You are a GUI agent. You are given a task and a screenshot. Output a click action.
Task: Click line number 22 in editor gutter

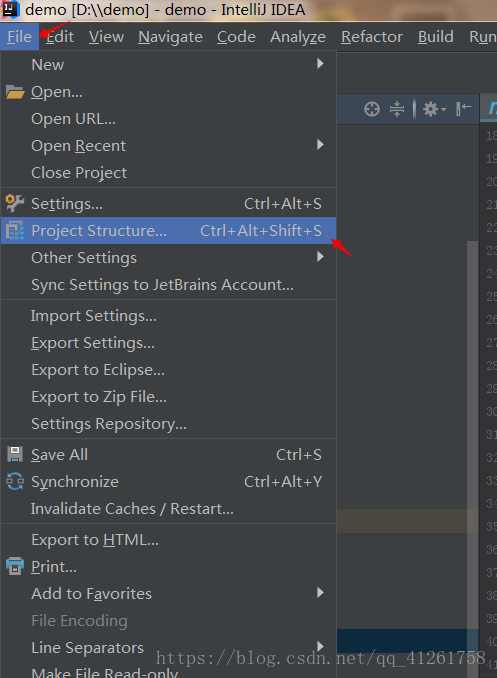tap(491, 227)
